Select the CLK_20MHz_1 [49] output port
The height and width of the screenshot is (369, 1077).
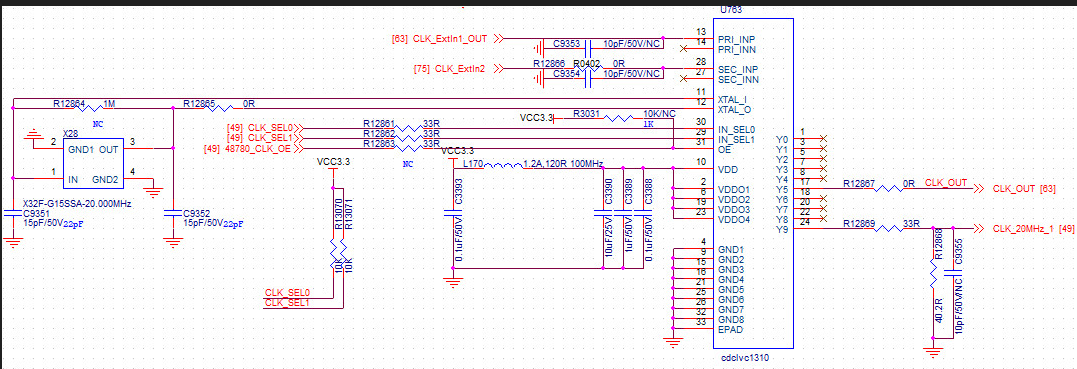1024,229
